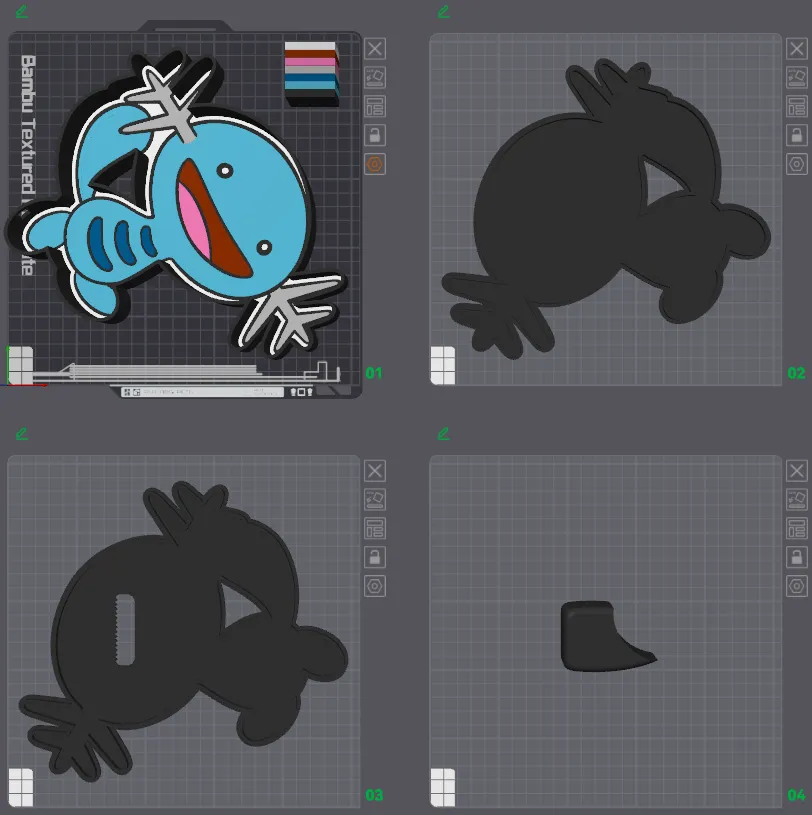Arrange objects on plate 03
The width and height of the screenshot is (812, 815).
(x=375, y=528)
